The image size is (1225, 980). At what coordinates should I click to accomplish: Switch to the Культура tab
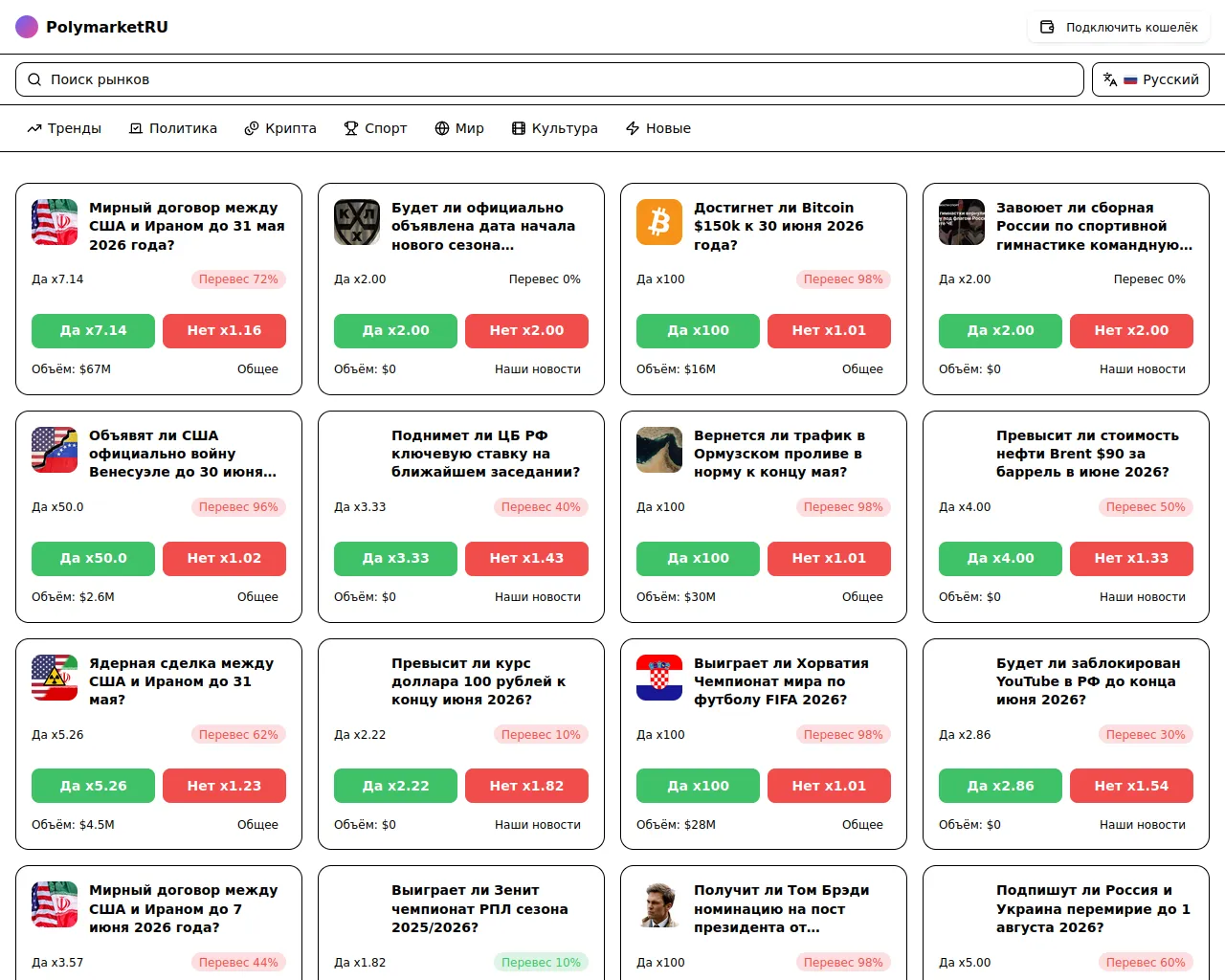pyautogui.click(x=554, y=128)
